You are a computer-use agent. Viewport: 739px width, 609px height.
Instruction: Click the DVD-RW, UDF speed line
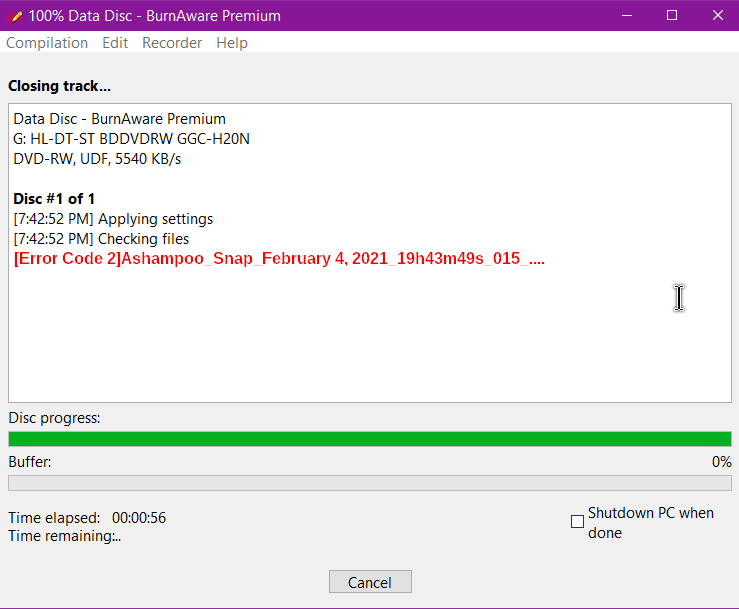(97, 159)
